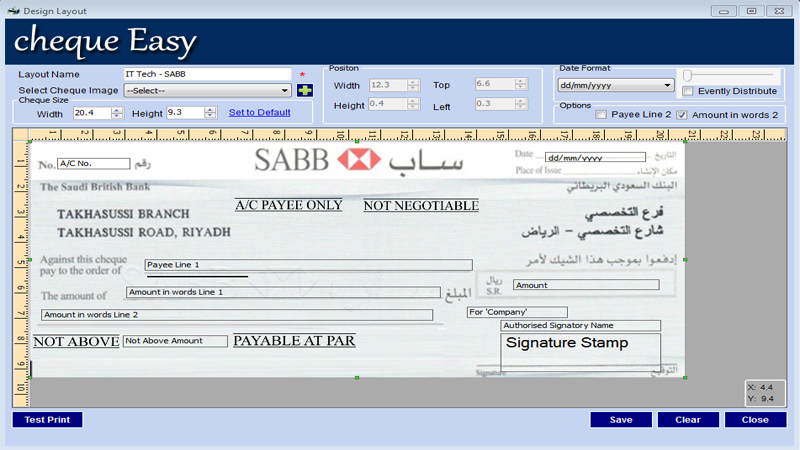The image size is (800, 450).
Task: Click the green plus add cheque image icon
Action: click(x=305, y=91)
